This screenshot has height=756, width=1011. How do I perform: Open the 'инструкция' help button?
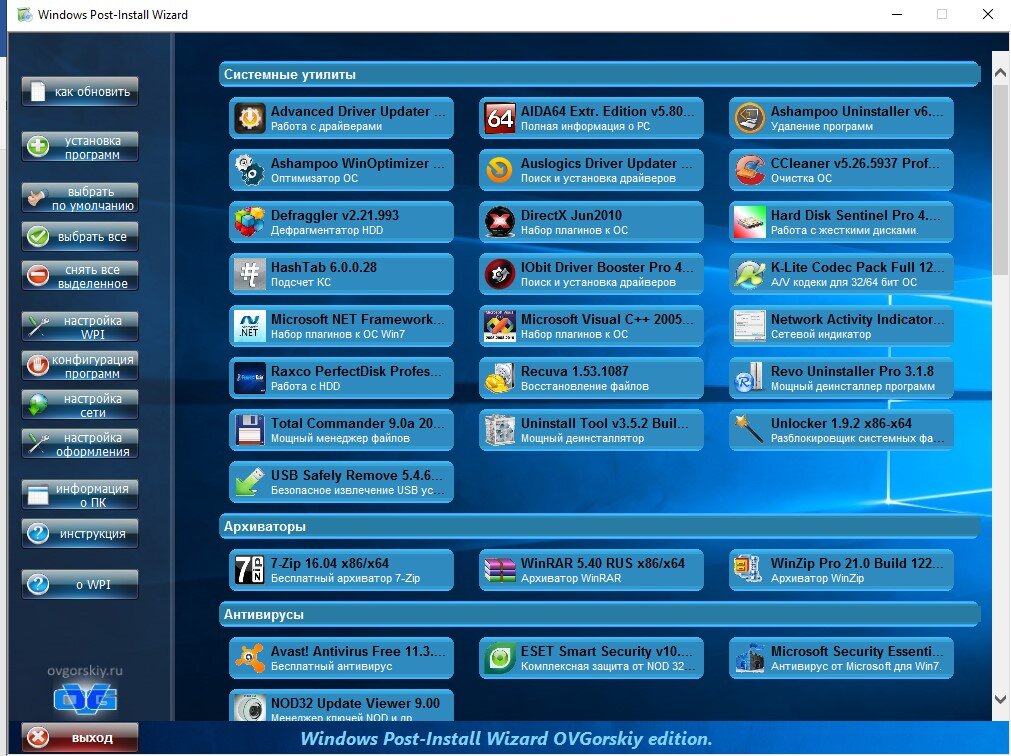pyautogui.click(x=80, y=534)
